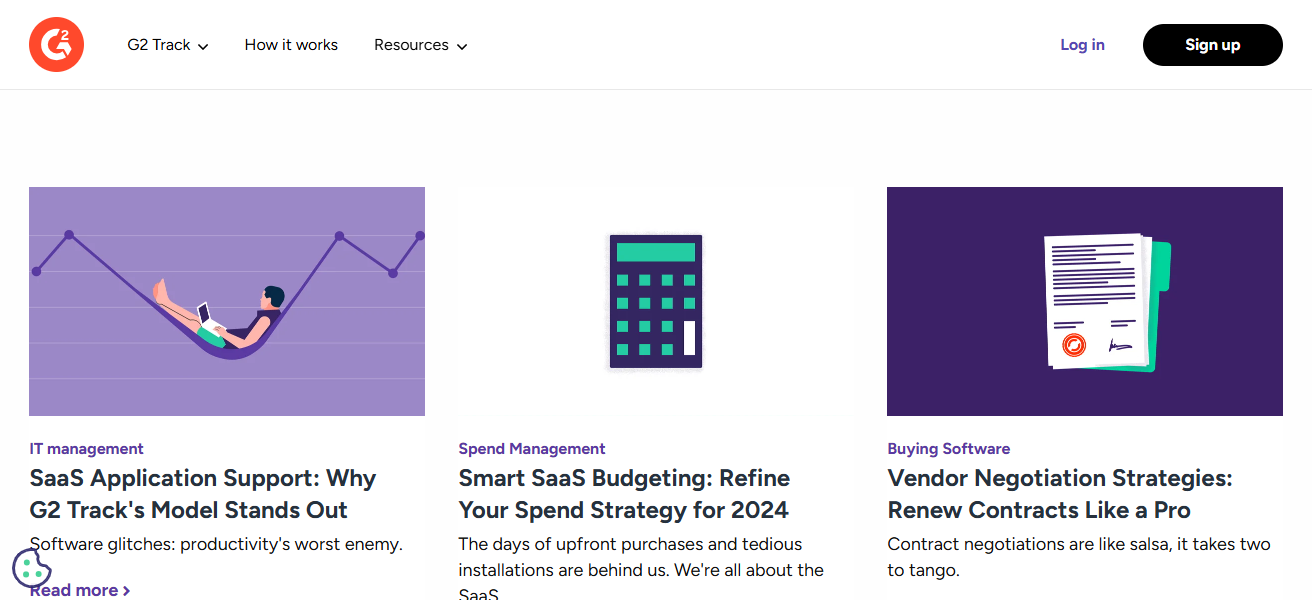Image resolution: width=1312 pixels, height=600 pixels.
Task: Open Smart SaaS Budgeting article title
Action: click(x=624, y=494)
